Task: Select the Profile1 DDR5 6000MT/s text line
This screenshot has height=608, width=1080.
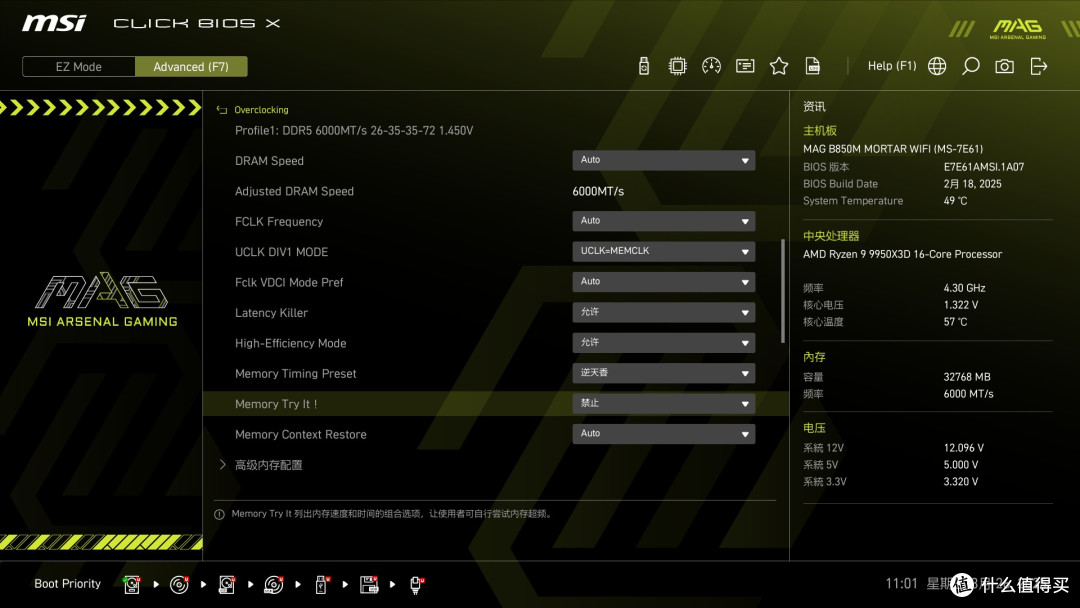Action: (x=353, y=130)
